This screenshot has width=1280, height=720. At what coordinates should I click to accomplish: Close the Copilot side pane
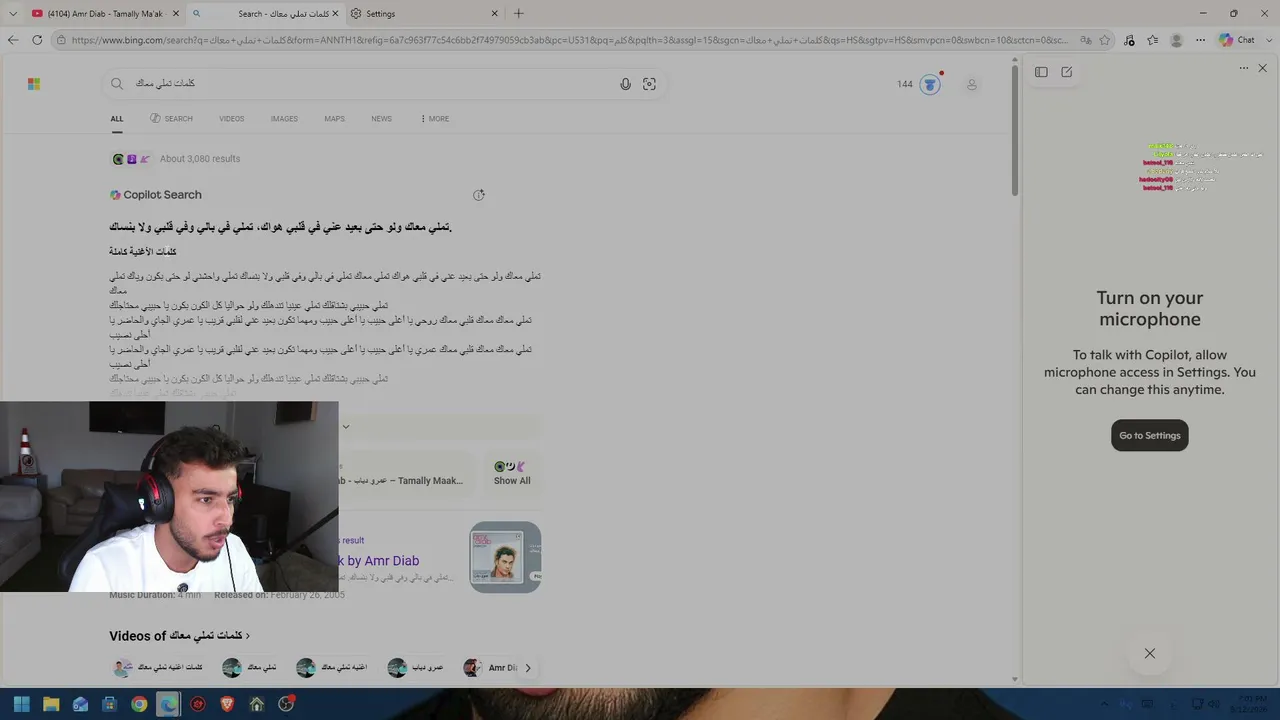pyautogui.click(x=1263, y=68)
